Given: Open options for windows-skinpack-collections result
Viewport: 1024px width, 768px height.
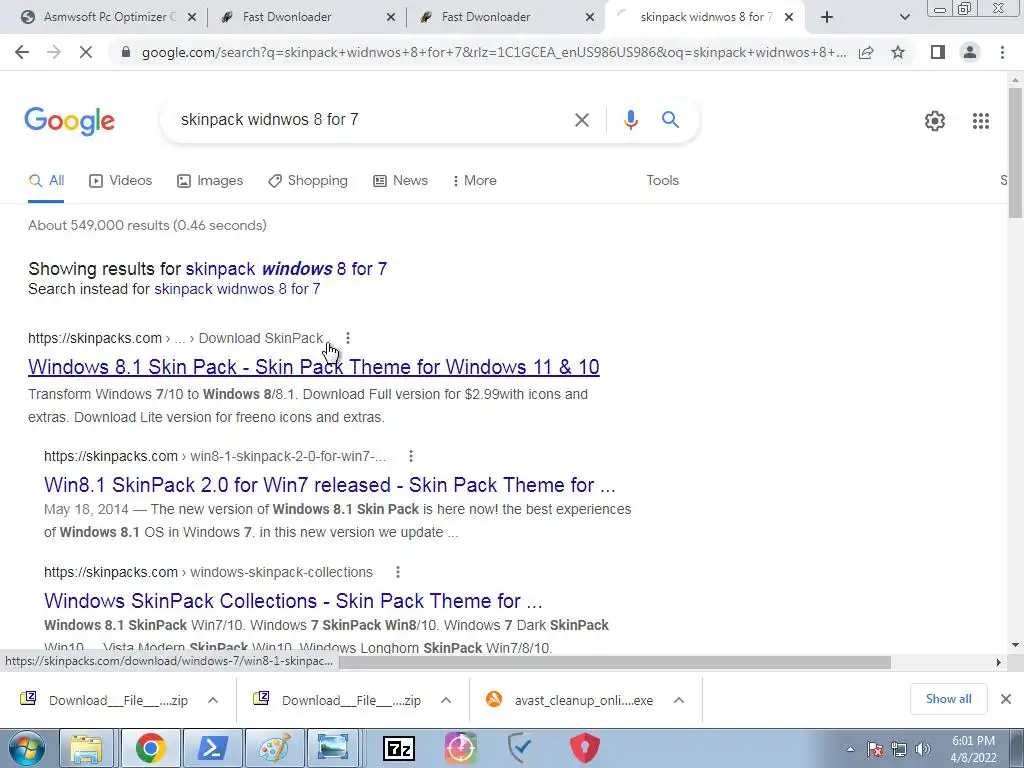Looking at the screenshot, I should click(398, 572).
